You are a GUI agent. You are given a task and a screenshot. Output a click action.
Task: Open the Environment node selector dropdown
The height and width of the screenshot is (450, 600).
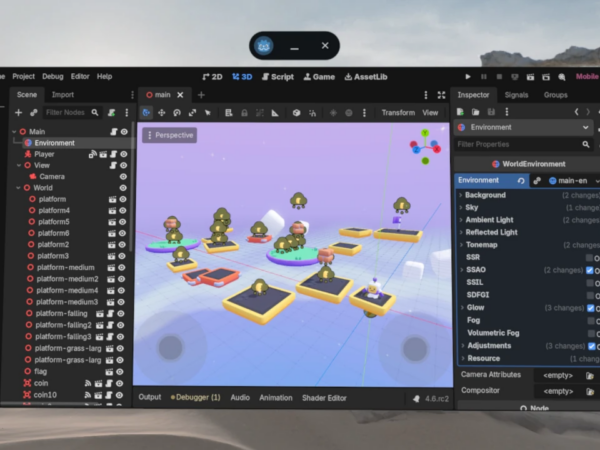[588, 128]
